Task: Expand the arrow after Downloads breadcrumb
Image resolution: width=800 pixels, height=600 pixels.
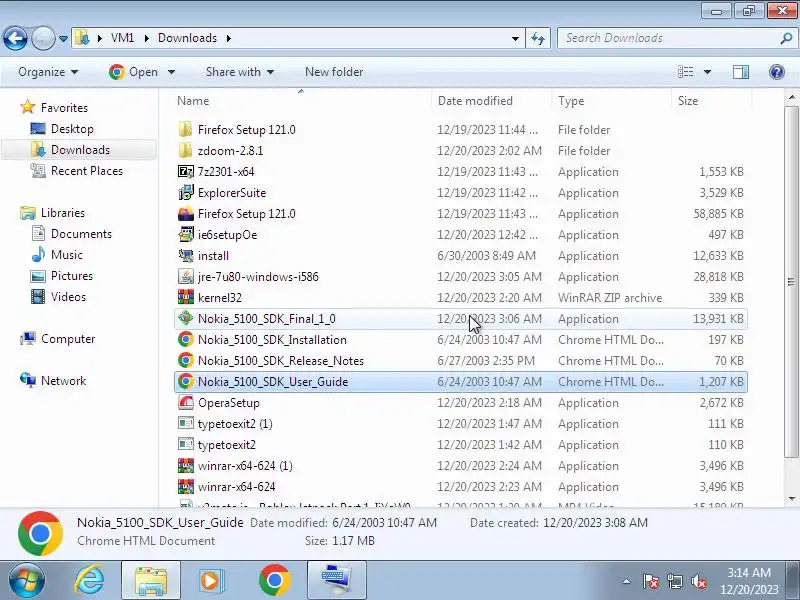Action: click(229, 38)
